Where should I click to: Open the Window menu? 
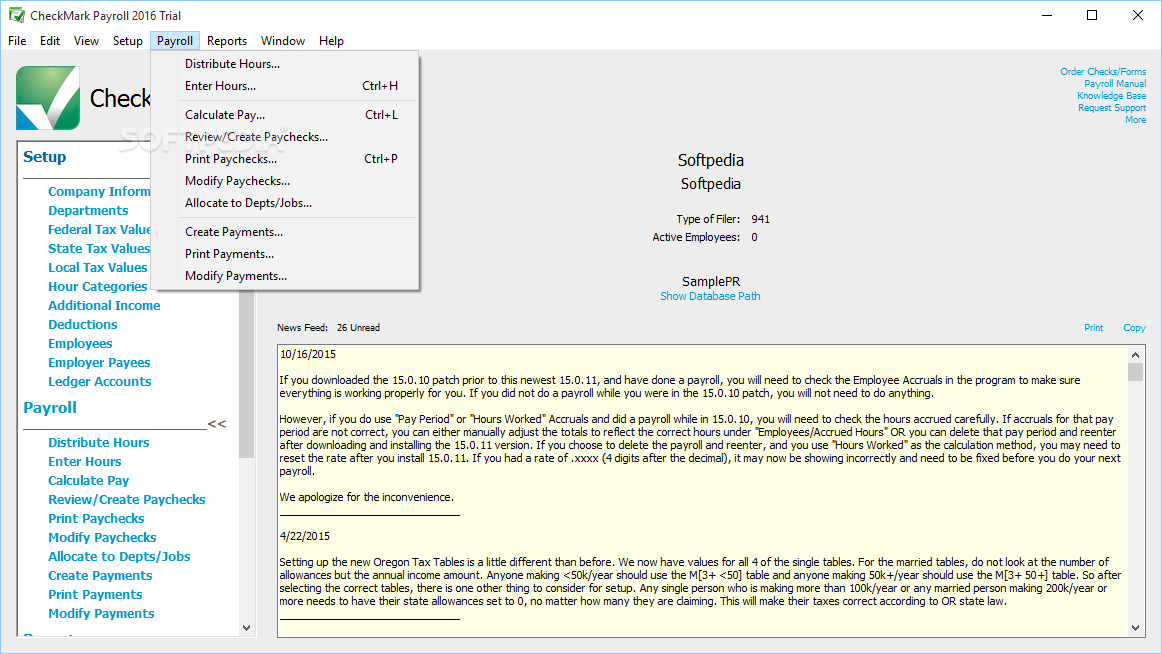pos(282,41)
